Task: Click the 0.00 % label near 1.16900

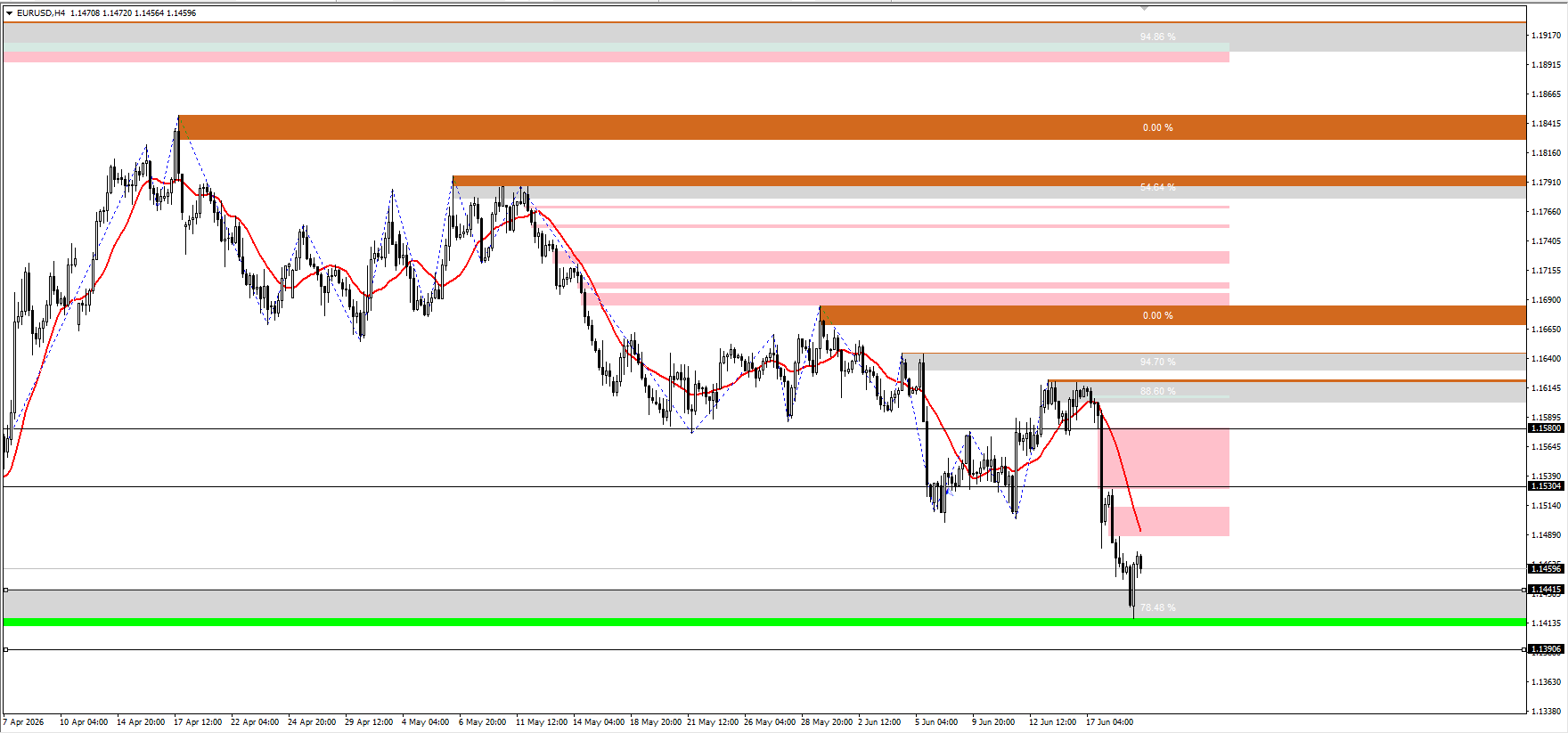Action: point(1157,315)
